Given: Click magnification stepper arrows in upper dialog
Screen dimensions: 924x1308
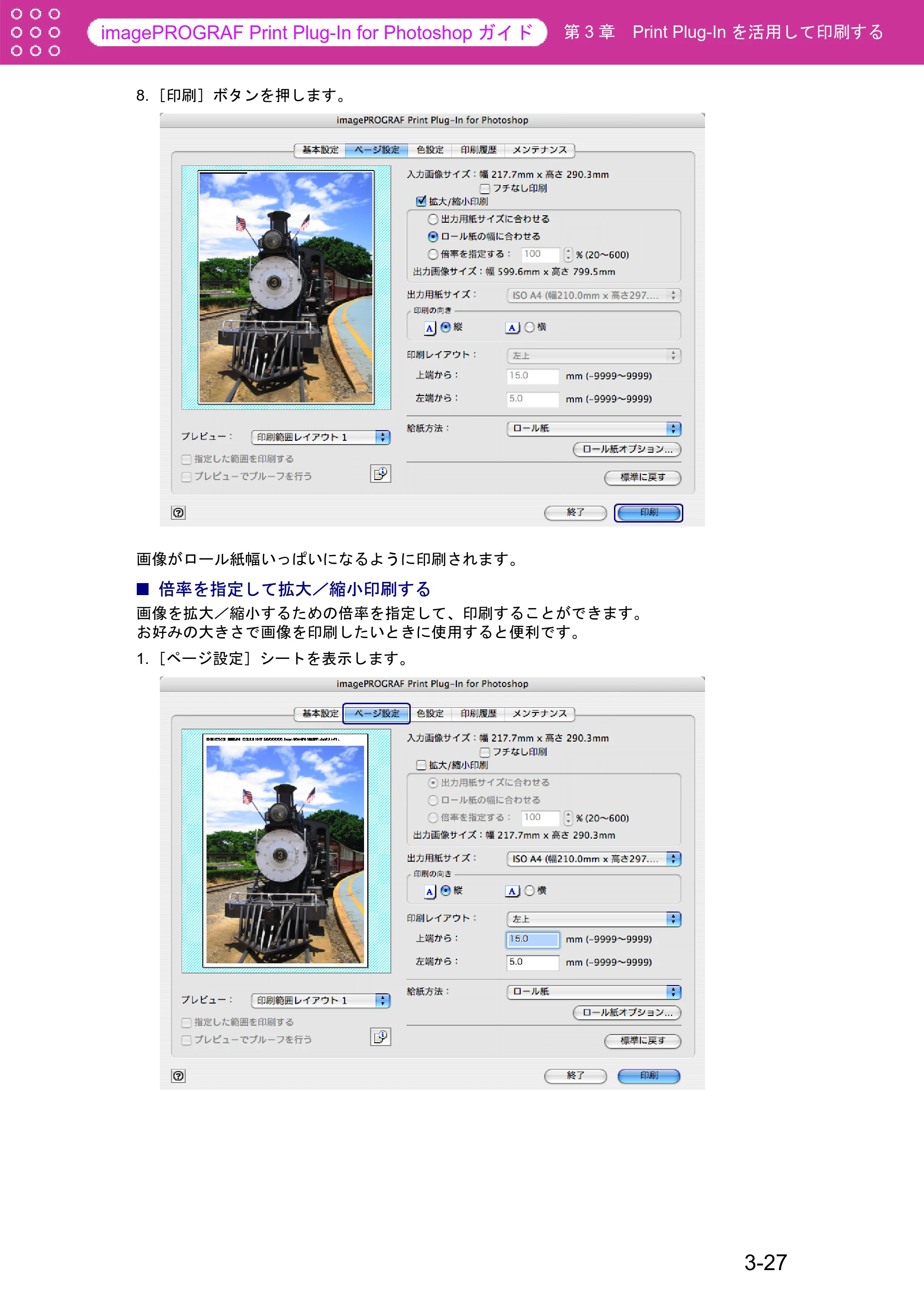Looking at the screenshot, I should pyautogui.click(x=568, y=254).
